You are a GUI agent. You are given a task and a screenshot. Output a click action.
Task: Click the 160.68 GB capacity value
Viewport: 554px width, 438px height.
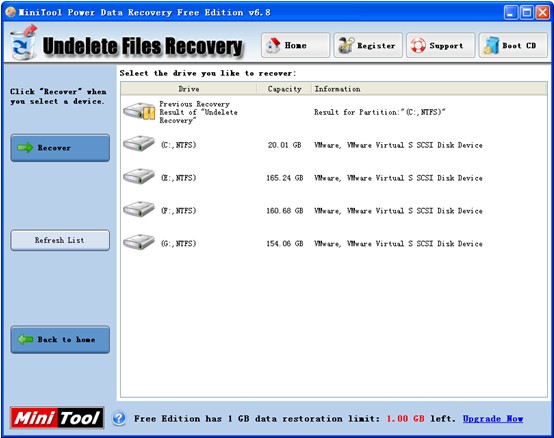coord(284,211)
